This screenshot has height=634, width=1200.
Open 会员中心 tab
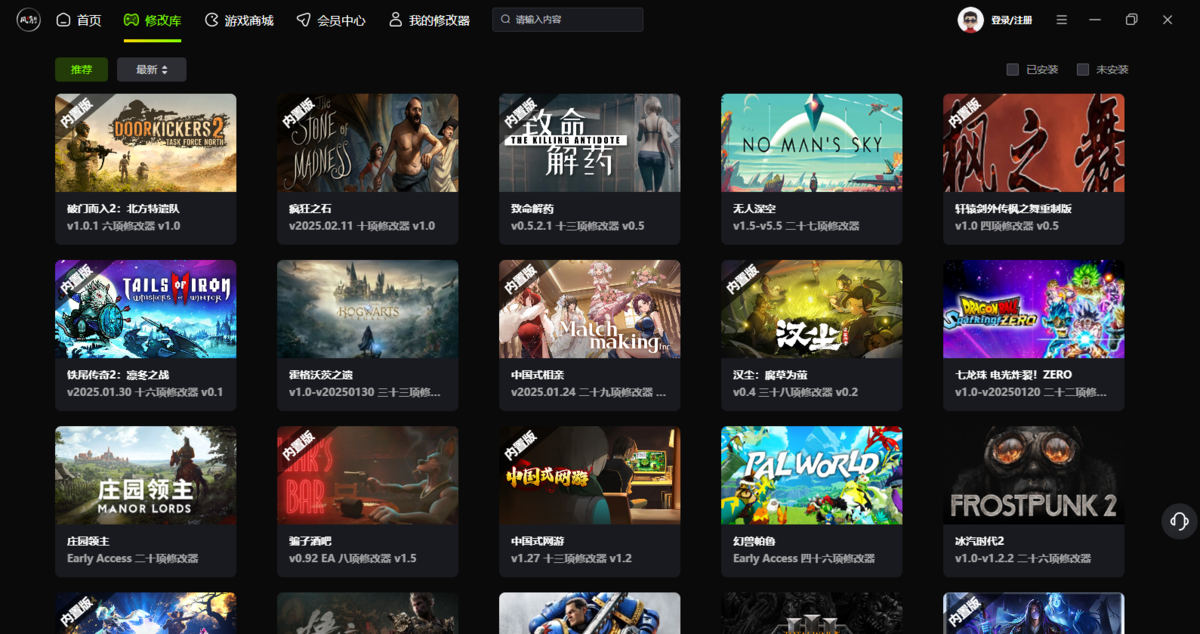tap(330, 20)
